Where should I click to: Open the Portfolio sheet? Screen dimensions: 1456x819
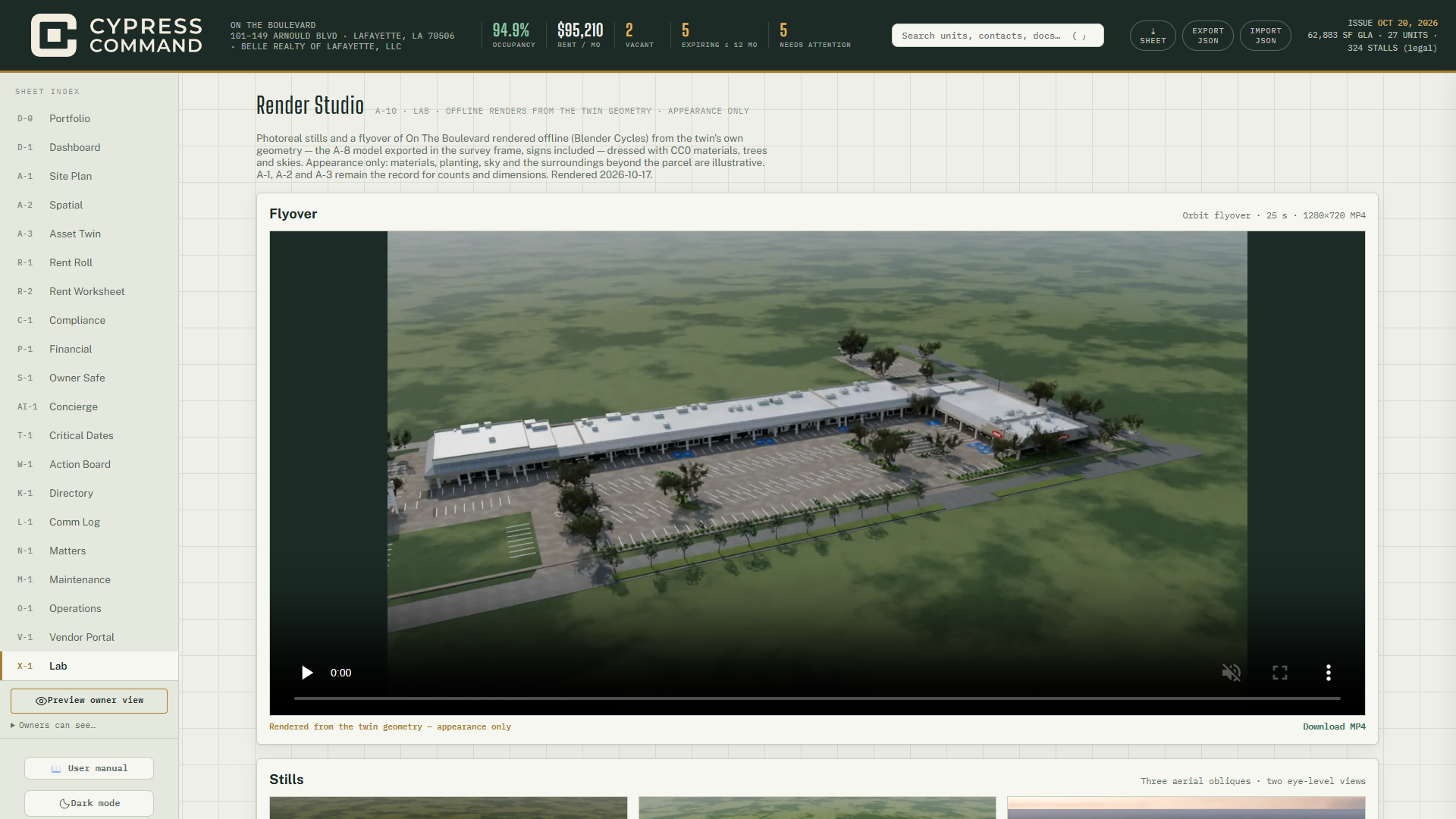[89, 119]
